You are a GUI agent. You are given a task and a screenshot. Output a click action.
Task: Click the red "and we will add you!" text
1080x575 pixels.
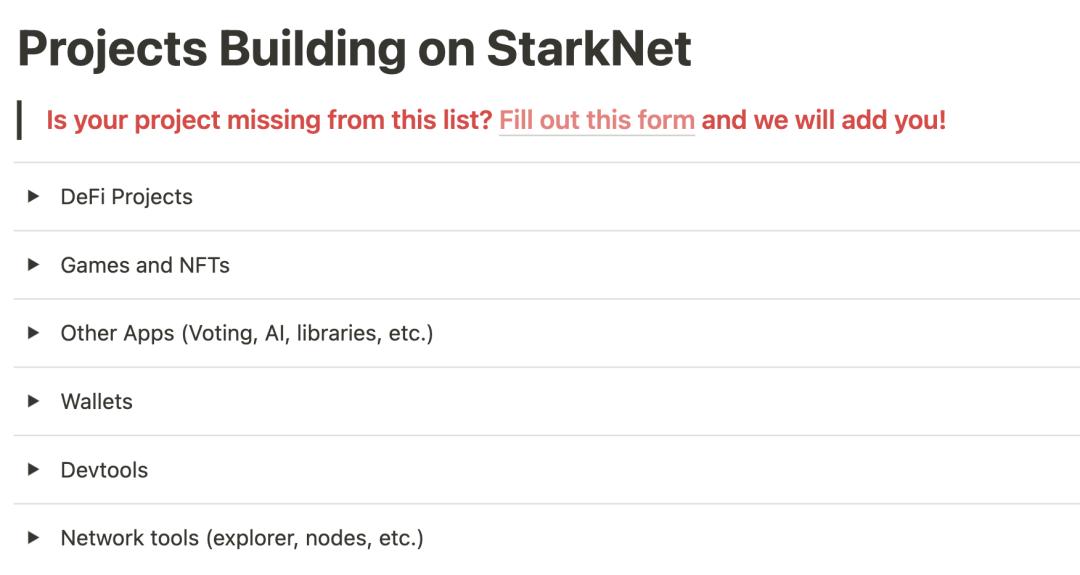pyautogui.click(x=824, y=121)
